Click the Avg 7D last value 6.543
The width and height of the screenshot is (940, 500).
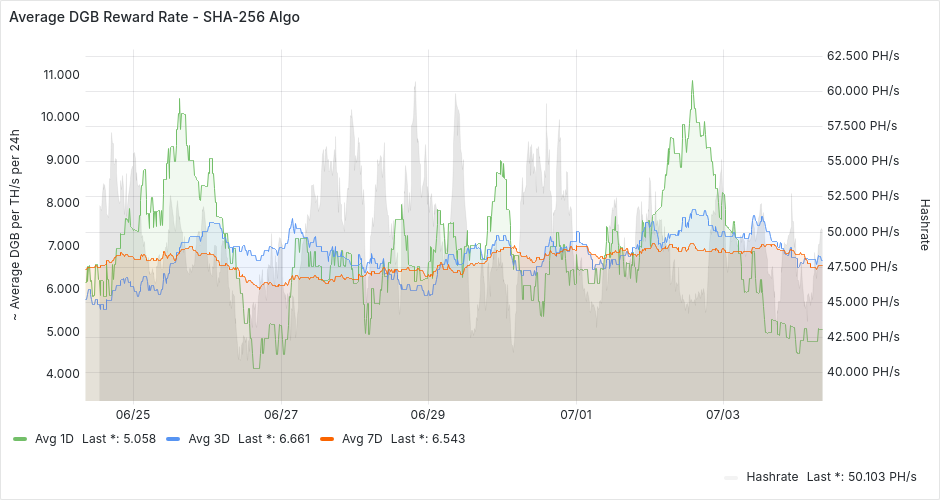pos(448,439)
